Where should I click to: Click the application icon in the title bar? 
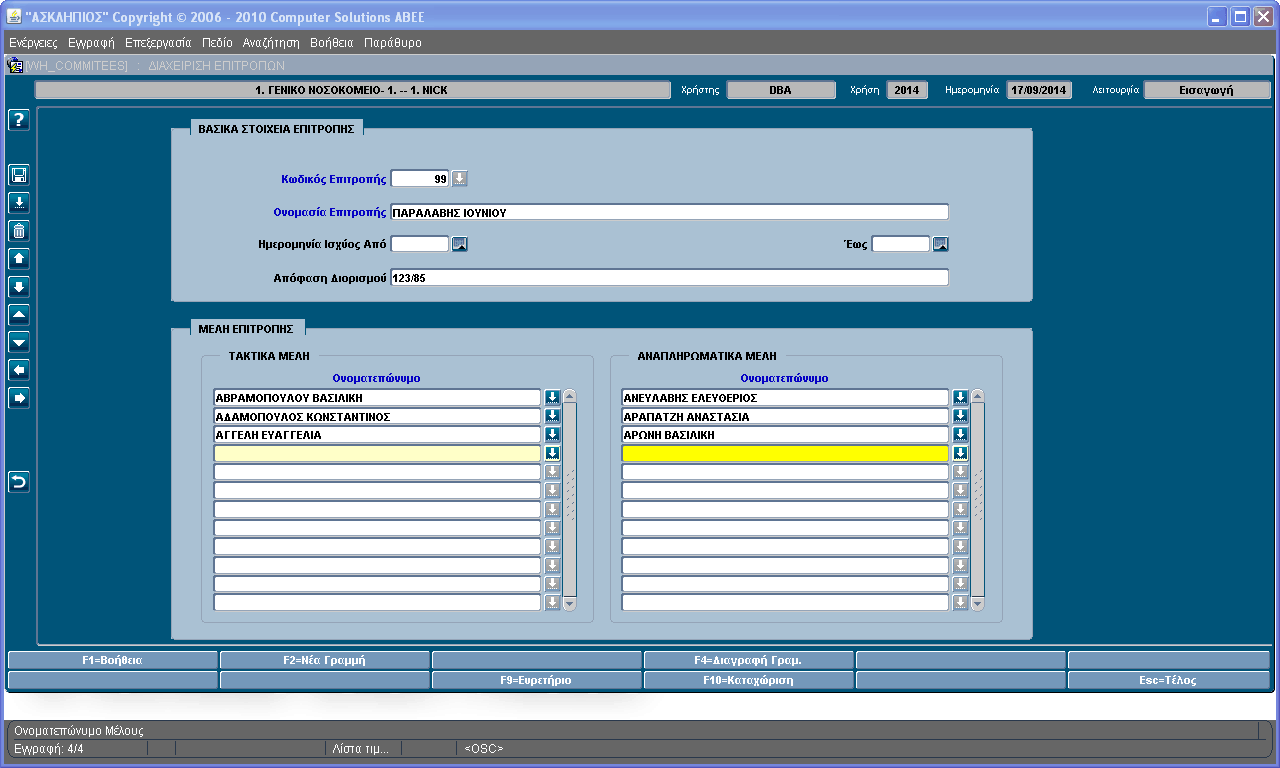(15, 17)
